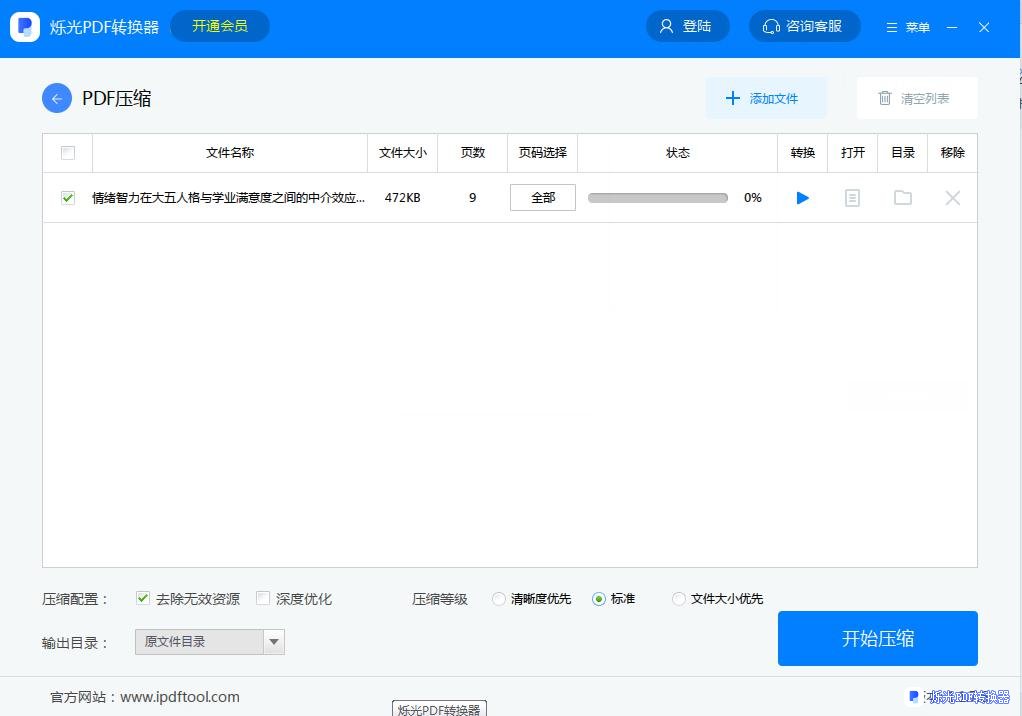1022x716 pixels.
Task: Click the 目录 column header
Action: click(x=903, y=152)
